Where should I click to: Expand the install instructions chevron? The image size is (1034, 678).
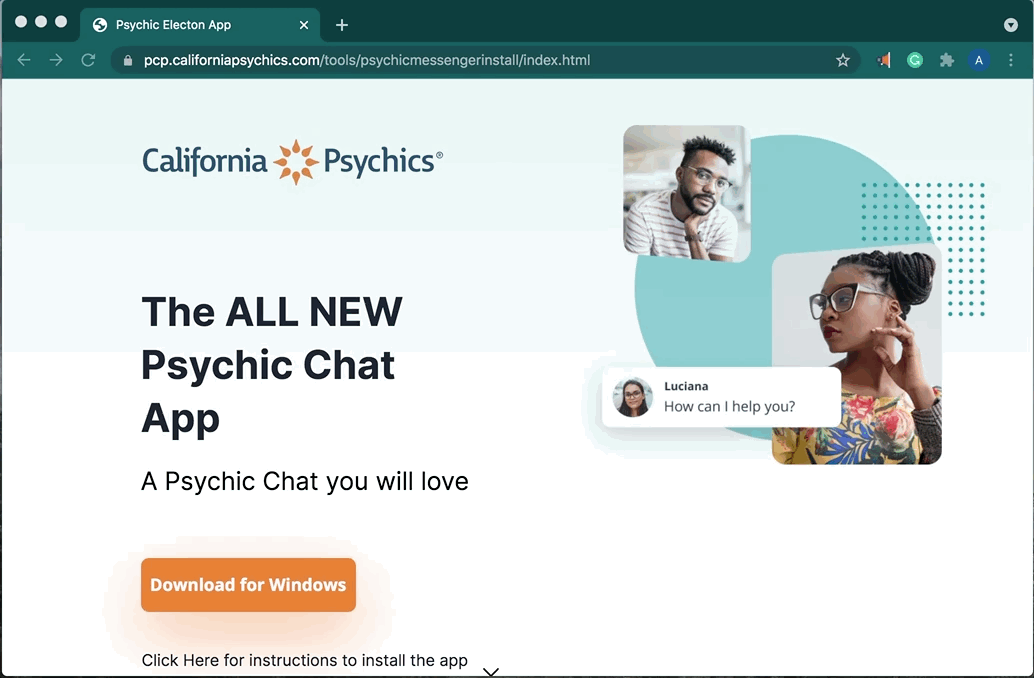490,671
